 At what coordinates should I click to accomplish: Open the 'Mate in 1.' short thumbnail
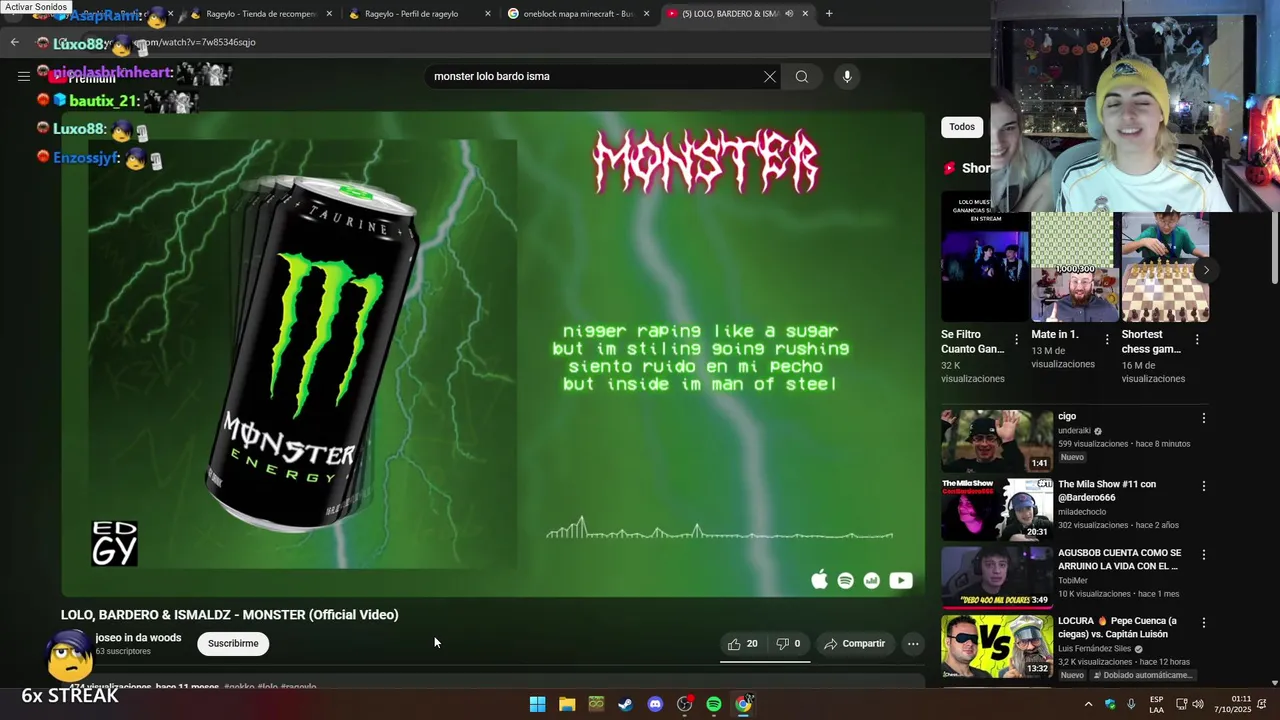1075,267
